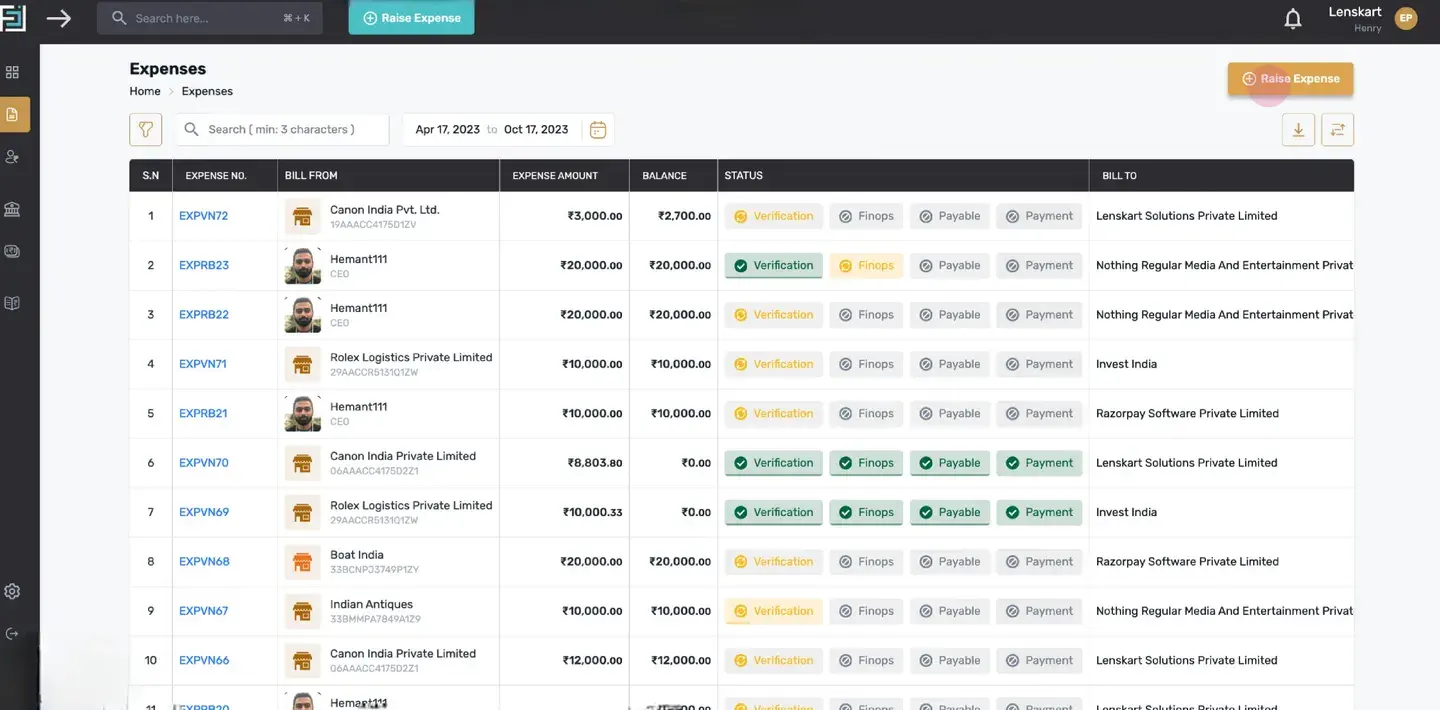
Task: Click Hemant111 photo in EXPRB23 row
Action: click(x=302, y=265)
